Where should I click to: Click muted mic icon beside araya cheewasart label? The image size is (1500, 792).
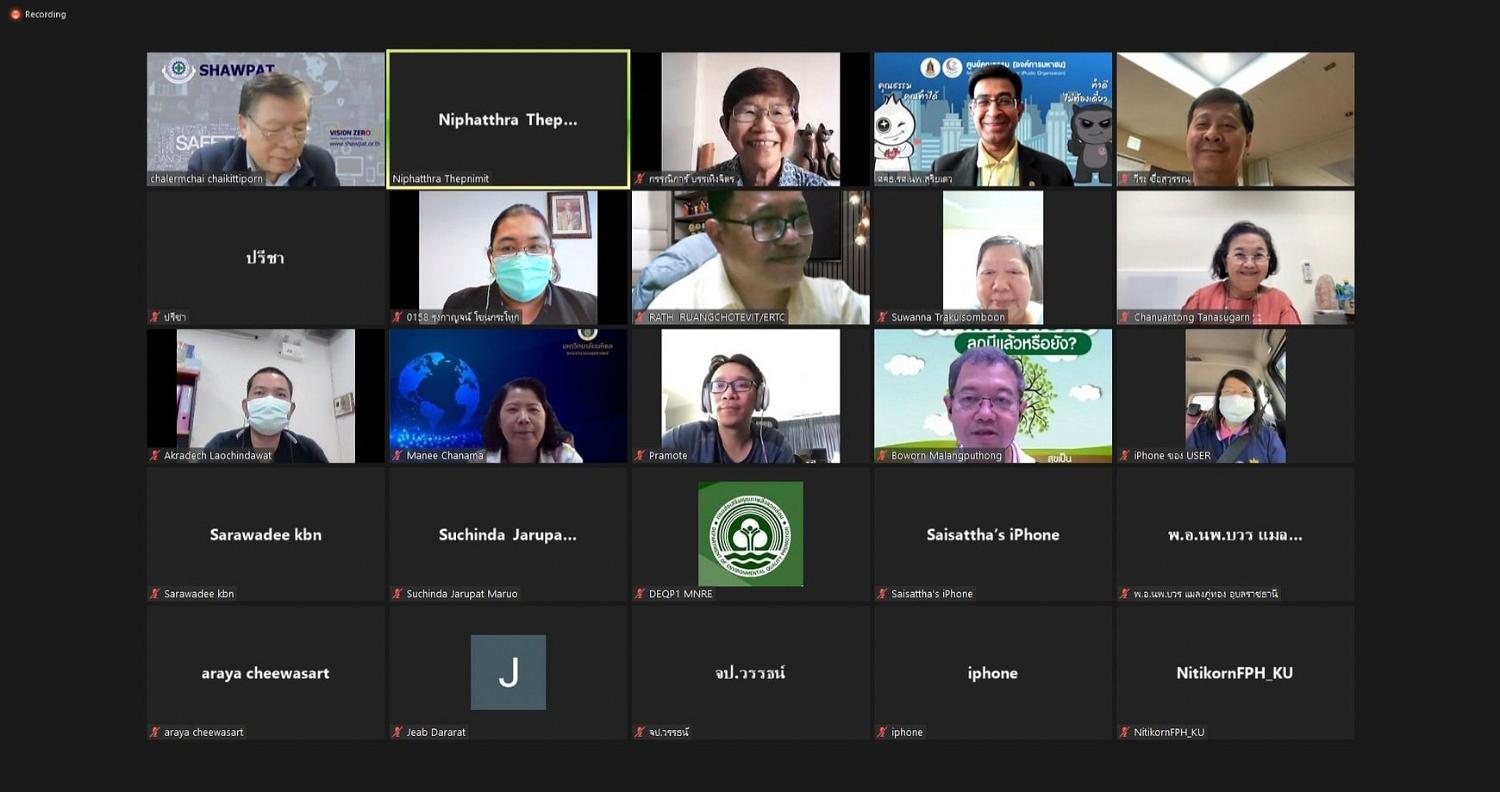[155, 732]
